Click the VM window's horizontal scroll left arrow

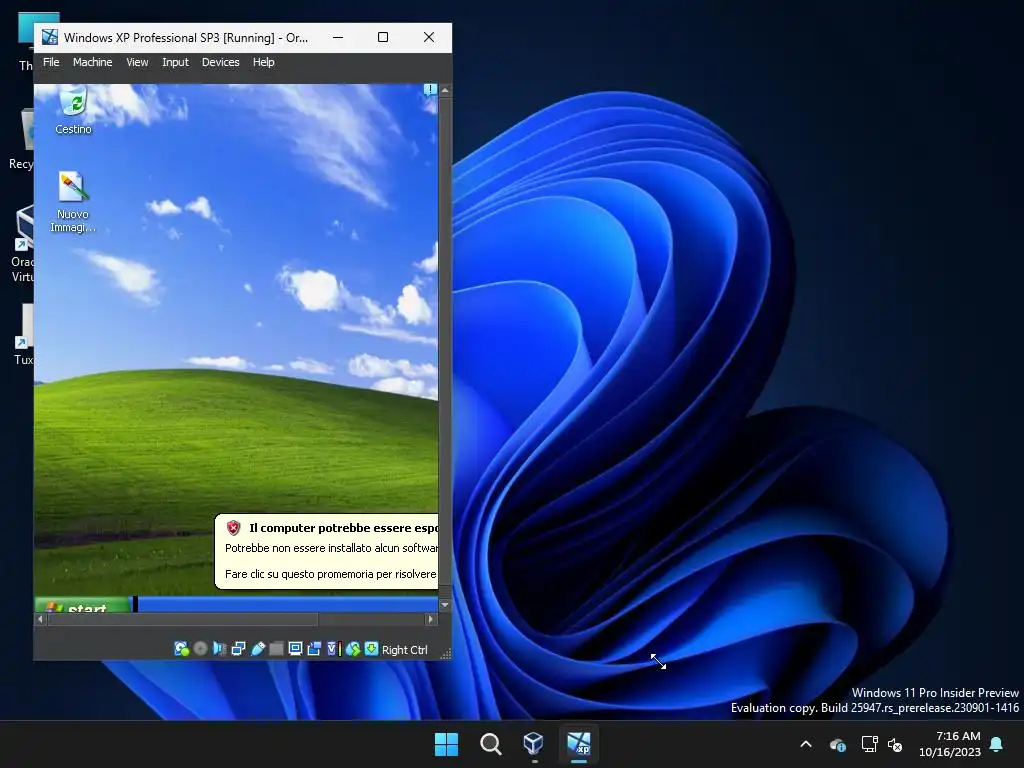coord(40,619)
